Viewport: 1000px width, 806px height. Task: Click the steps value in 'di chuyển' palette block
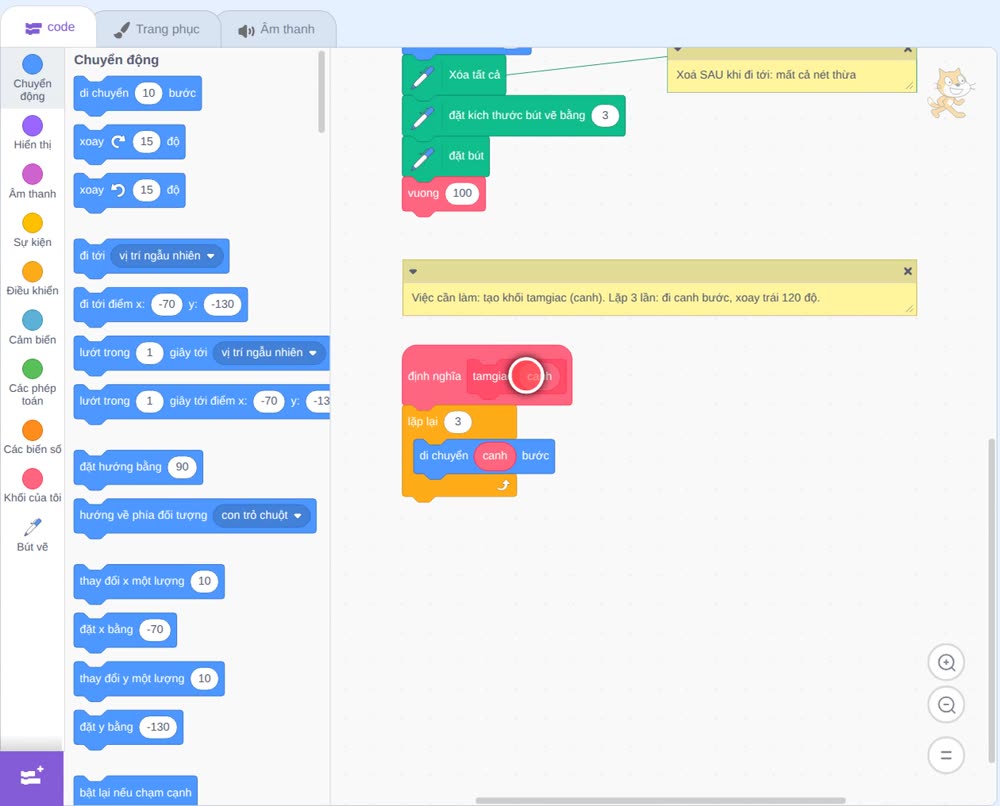pyautogui.click(x=149, y=93)
